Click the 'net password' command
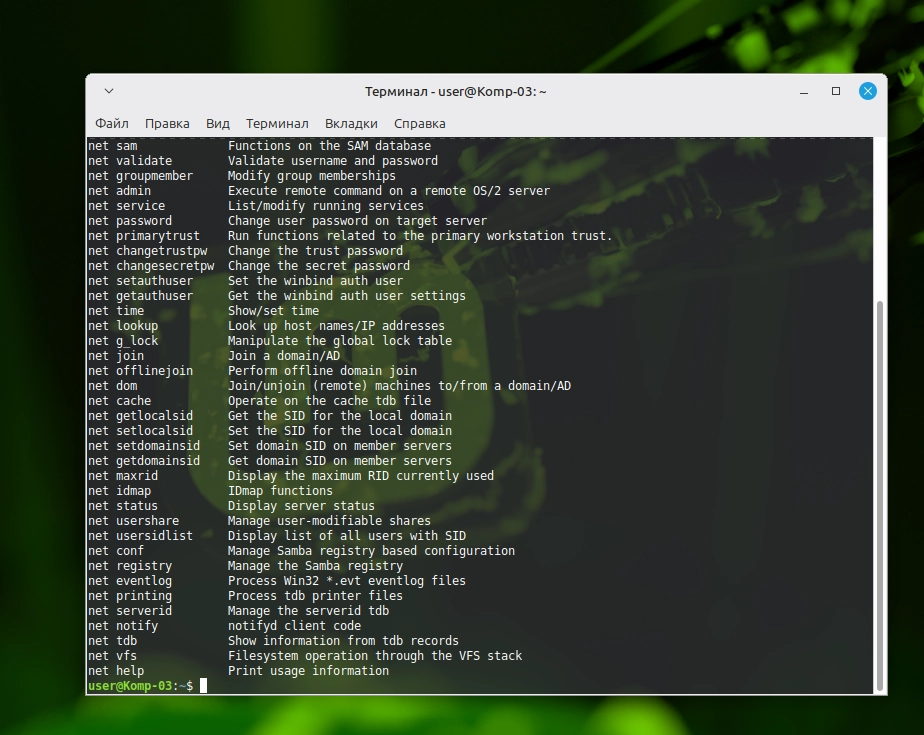924x735 pixels. [130, 221]
